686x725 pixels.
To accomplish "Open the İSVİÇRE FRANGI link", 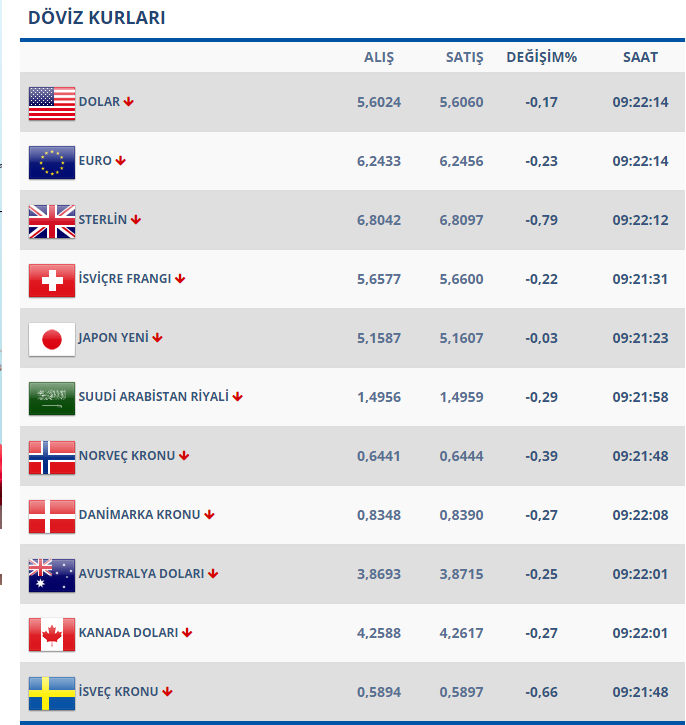I will point(125,279).
